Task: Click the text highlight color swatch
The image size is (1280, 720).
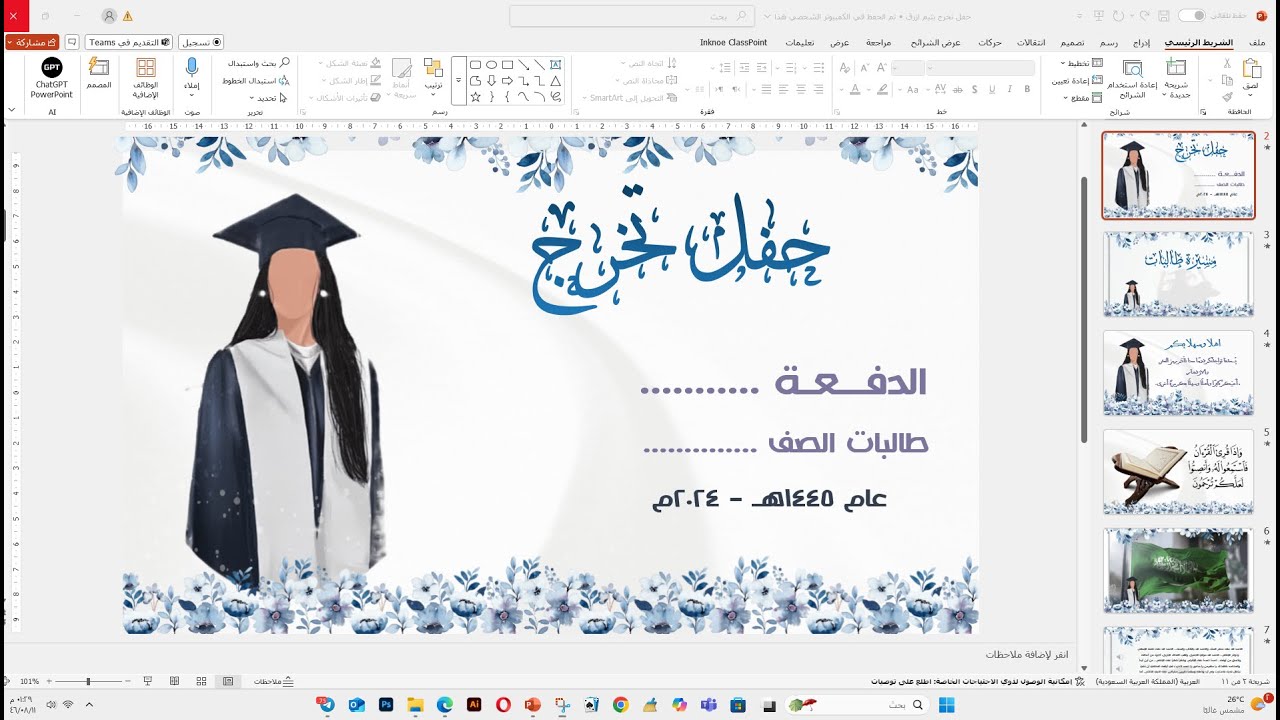Action: 882,89
